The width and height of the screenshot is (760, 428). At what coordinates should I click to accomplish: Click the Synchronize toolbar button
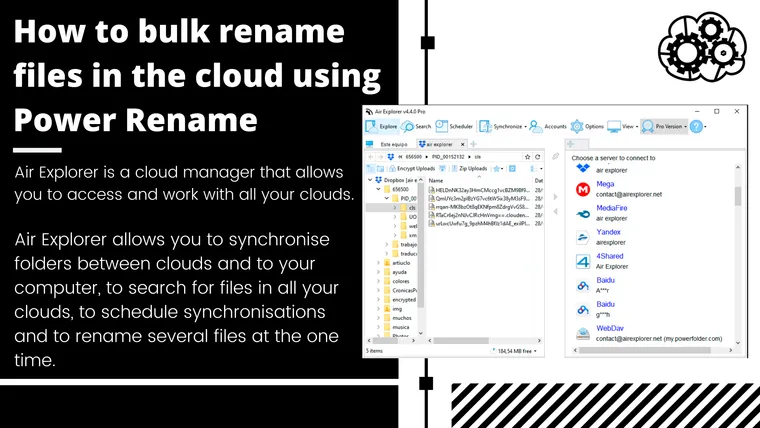click(x=503, y=127)
